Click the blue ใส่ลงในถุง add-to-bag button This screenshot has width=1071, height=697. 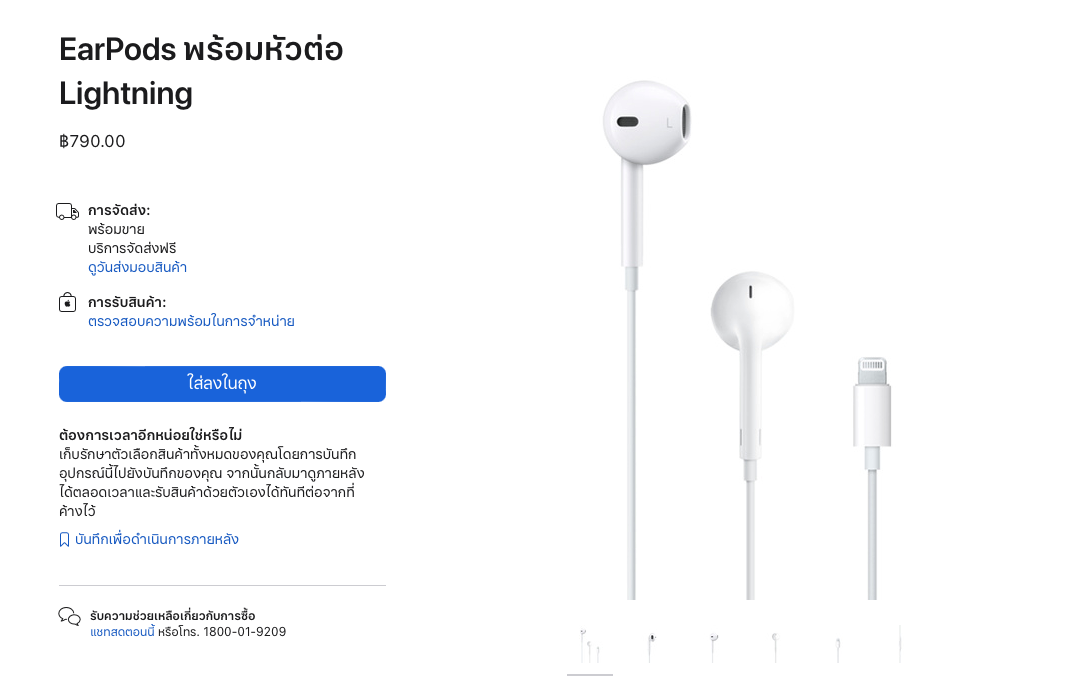click(x=222, y=384)
